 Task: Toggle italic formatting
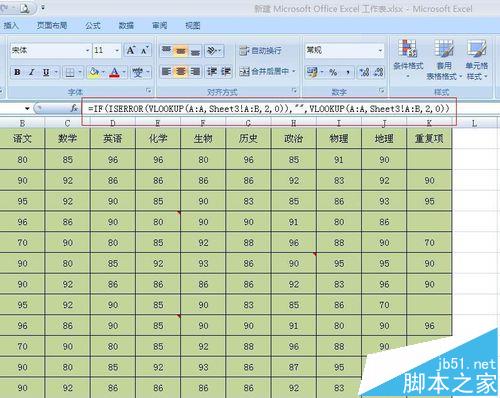[32, 72]
